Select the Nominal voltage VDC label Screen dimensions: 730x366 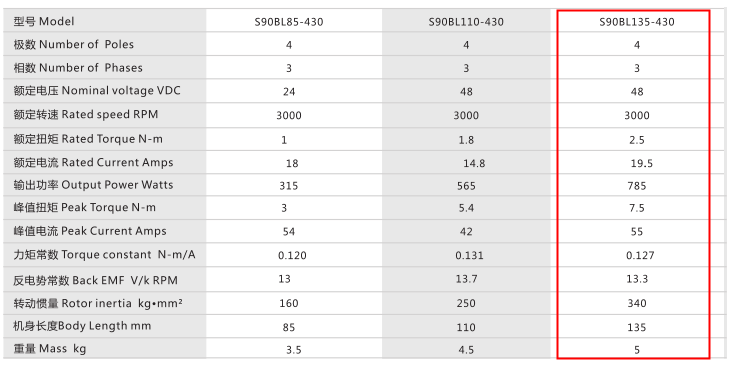click(x=97, y=90)
